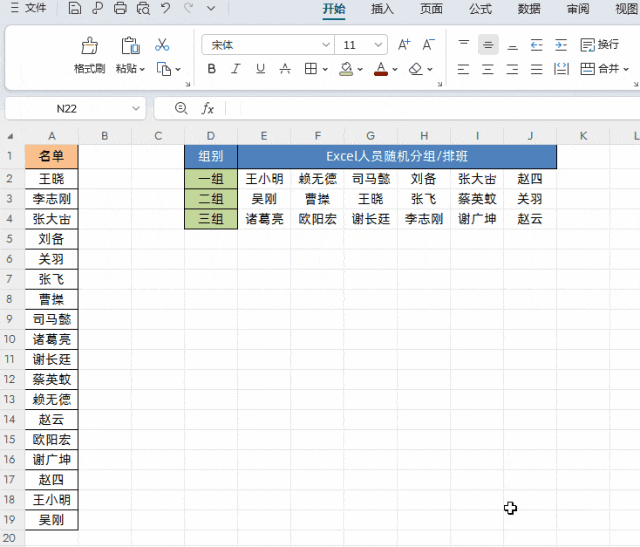Expand the Clear eraser dropdown
Viewport: 640px width, 547px height.
point(430,69)
